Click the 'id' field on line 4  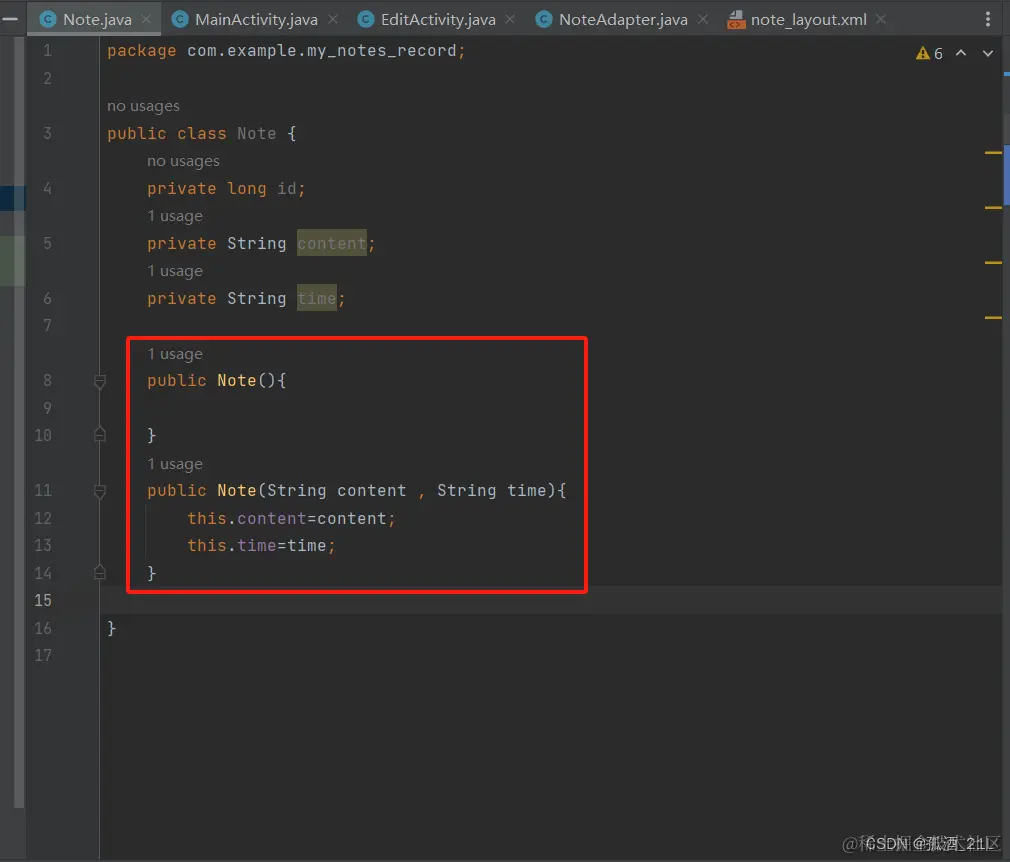tap(287, 188)
